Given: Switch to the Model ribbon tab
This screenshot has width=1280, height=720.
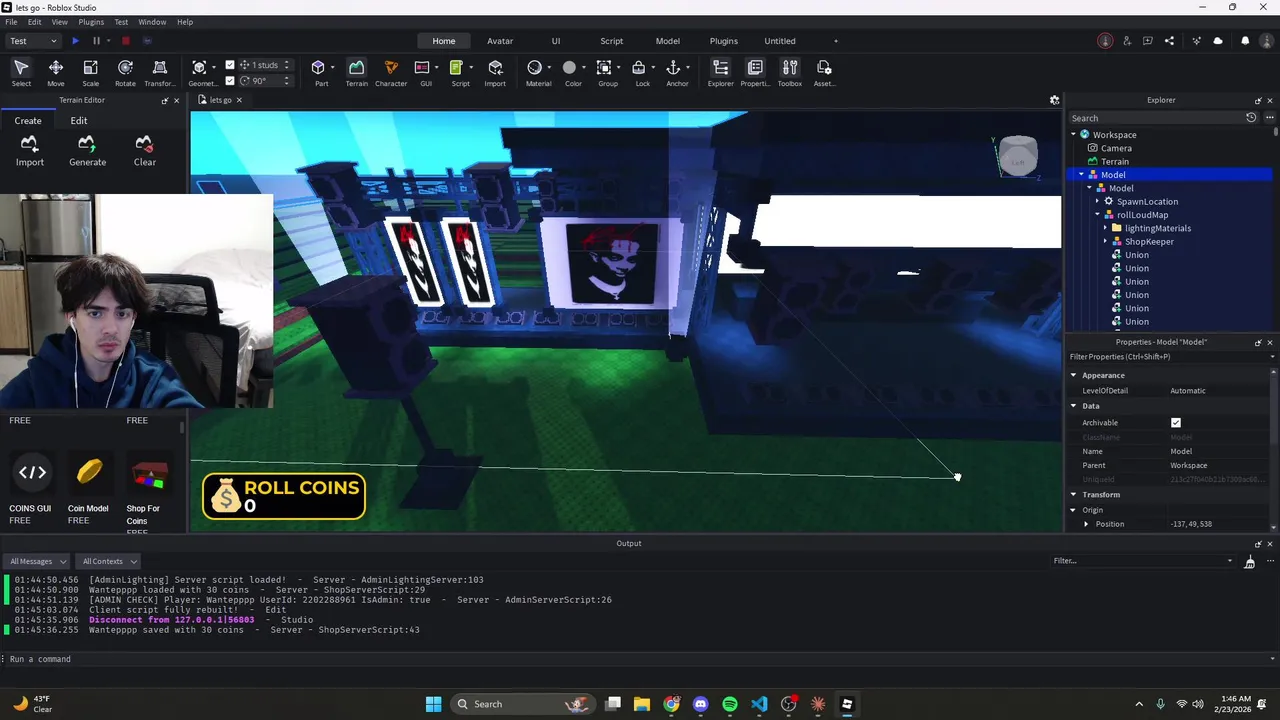Looking at the screenshot, I should (x=667, y=41).
